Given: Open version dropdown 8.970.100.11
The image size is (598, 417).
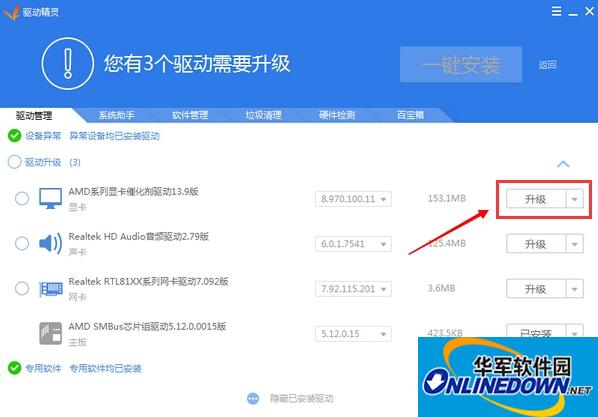Looking at the screenshot, I should [x=353, y=199].
